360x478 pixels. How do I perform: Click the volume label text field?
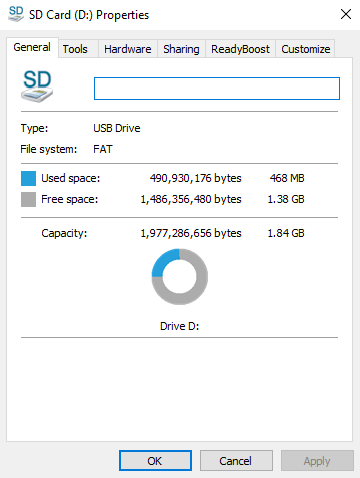[217, 88]
